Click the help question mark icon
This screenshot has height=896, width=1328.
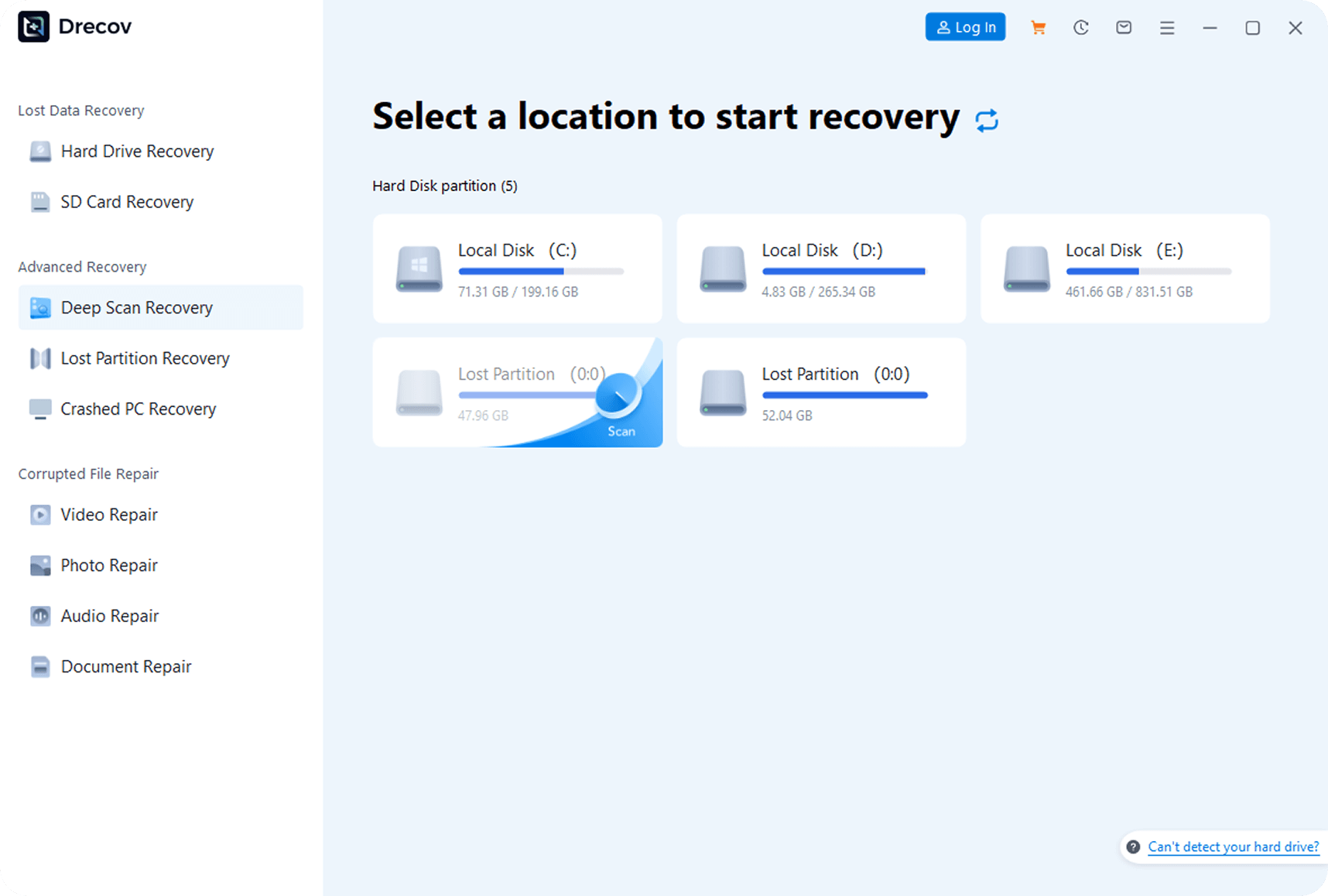[1133, 846]
